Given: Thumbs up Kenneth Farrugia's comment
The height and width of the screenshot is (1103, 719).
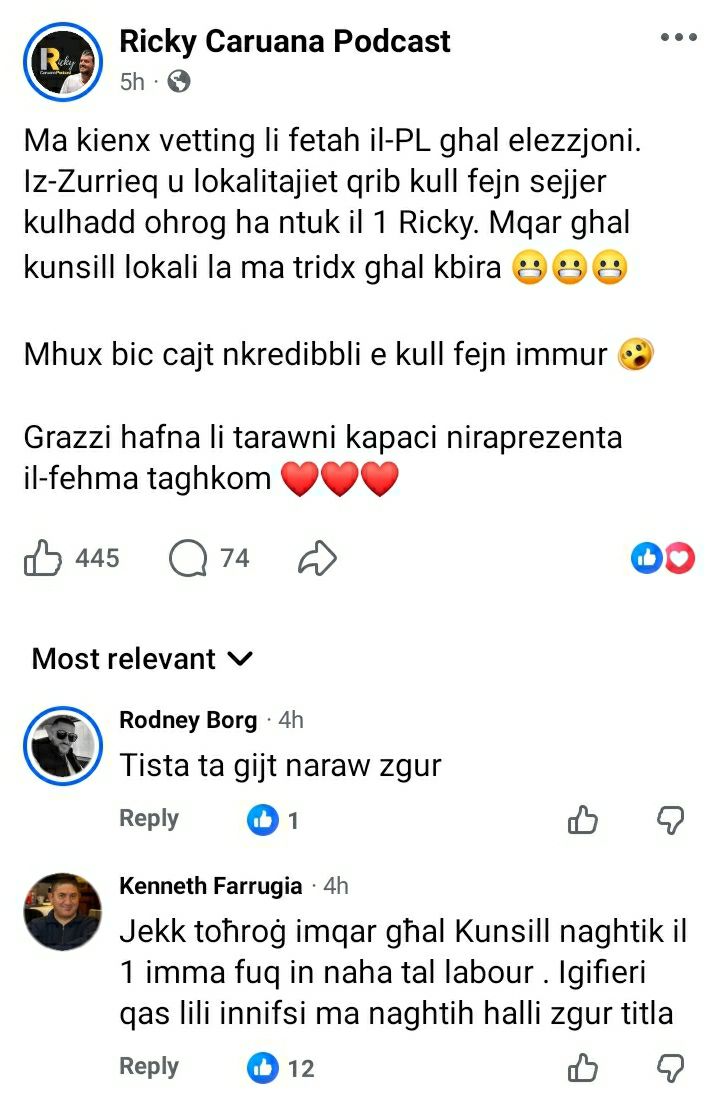Looking at the screenshot, I should tap(583, 1068).
